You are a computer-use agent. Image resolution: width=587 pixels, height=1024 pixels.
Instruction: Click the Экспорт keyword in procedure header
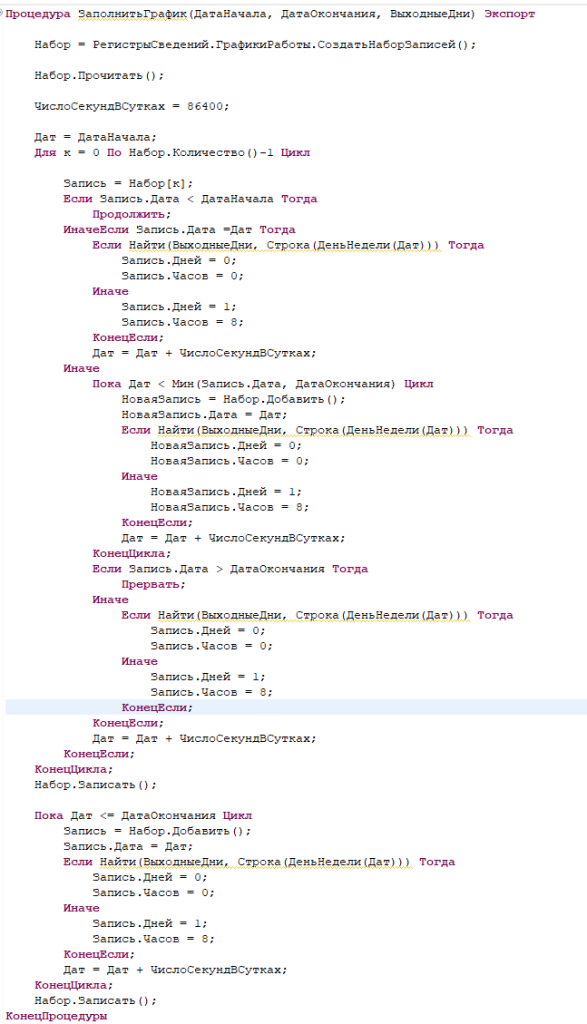509,14
